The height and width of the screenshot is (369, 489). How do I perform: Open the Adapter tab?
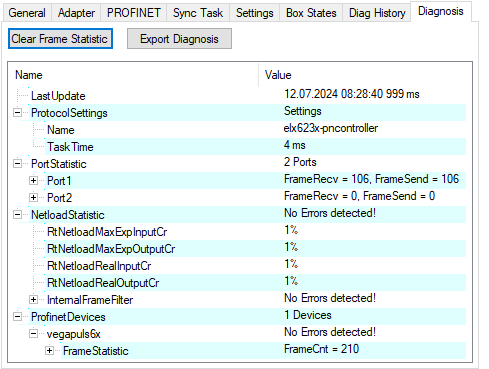pos(76,13)
